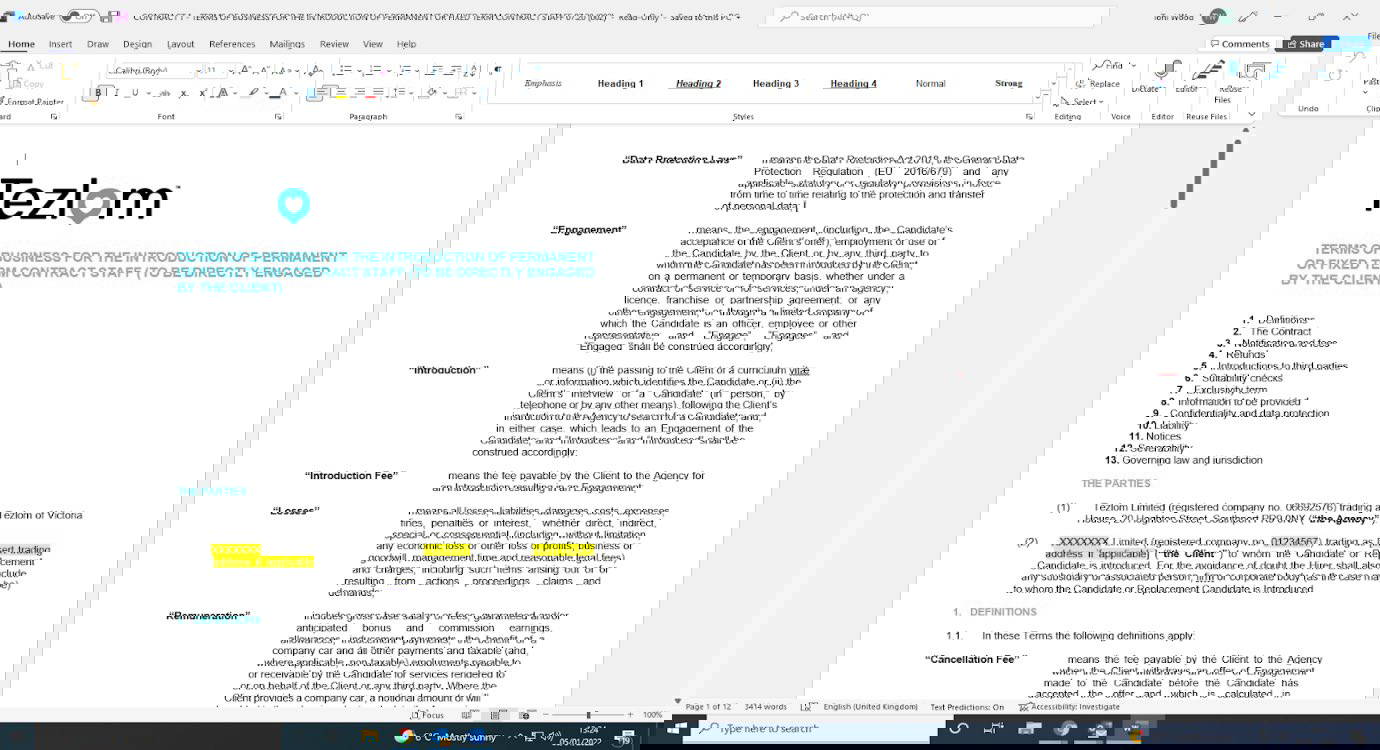Click the Share button
Screen dimensions: 1380x750
click(1306, 44)
